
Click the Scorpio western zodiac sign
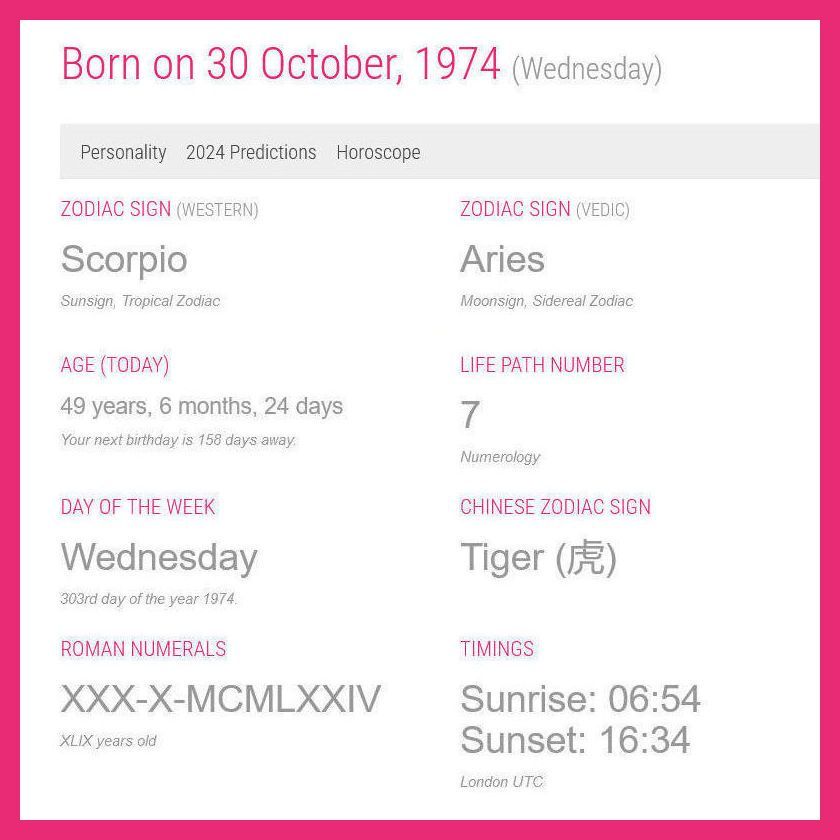click(124, 260)
